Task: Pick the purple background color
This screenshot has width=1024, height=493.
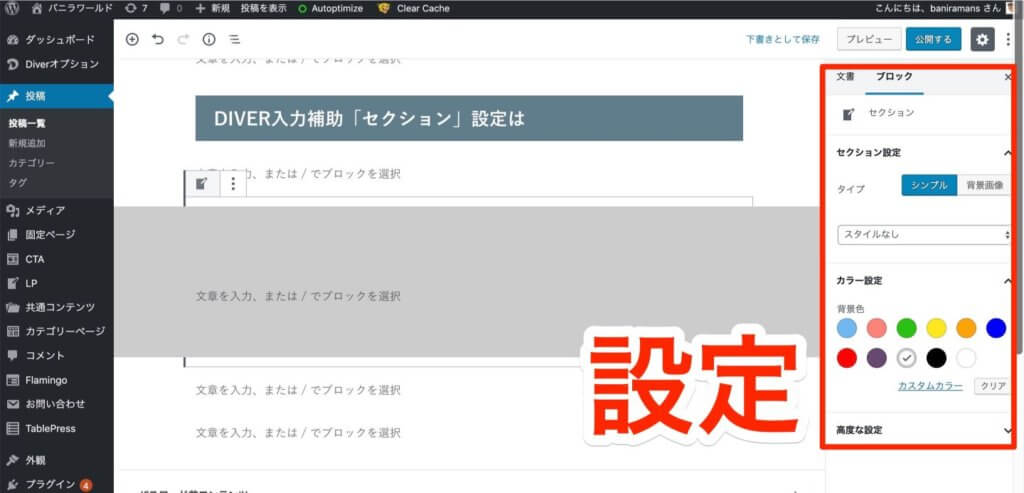Action: [x=876, y=358]
